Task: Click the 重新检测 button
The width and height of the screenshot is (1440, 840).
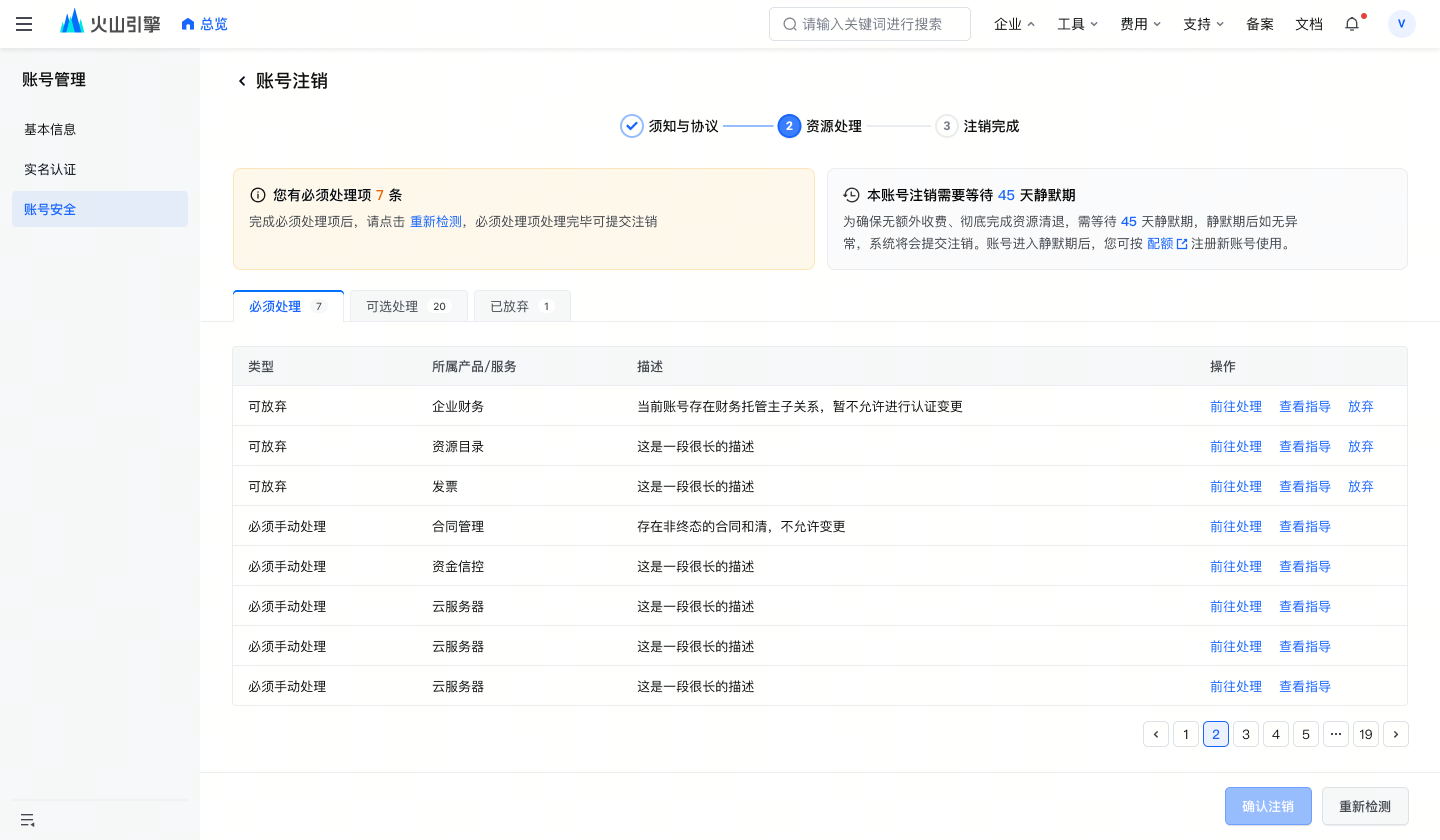Action: [1365, 806]
